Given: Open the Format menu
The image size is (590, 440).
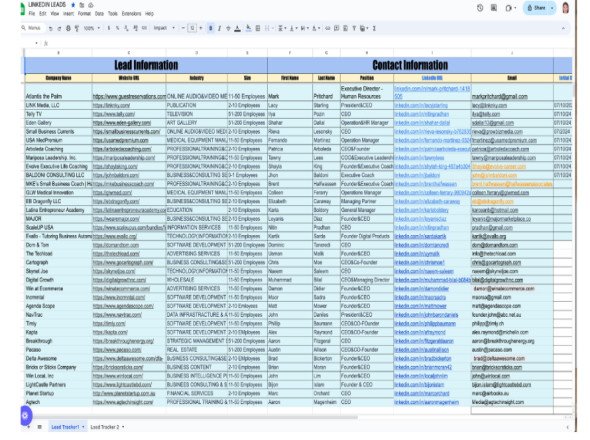Looking at the screenshot, I should 84,14.
